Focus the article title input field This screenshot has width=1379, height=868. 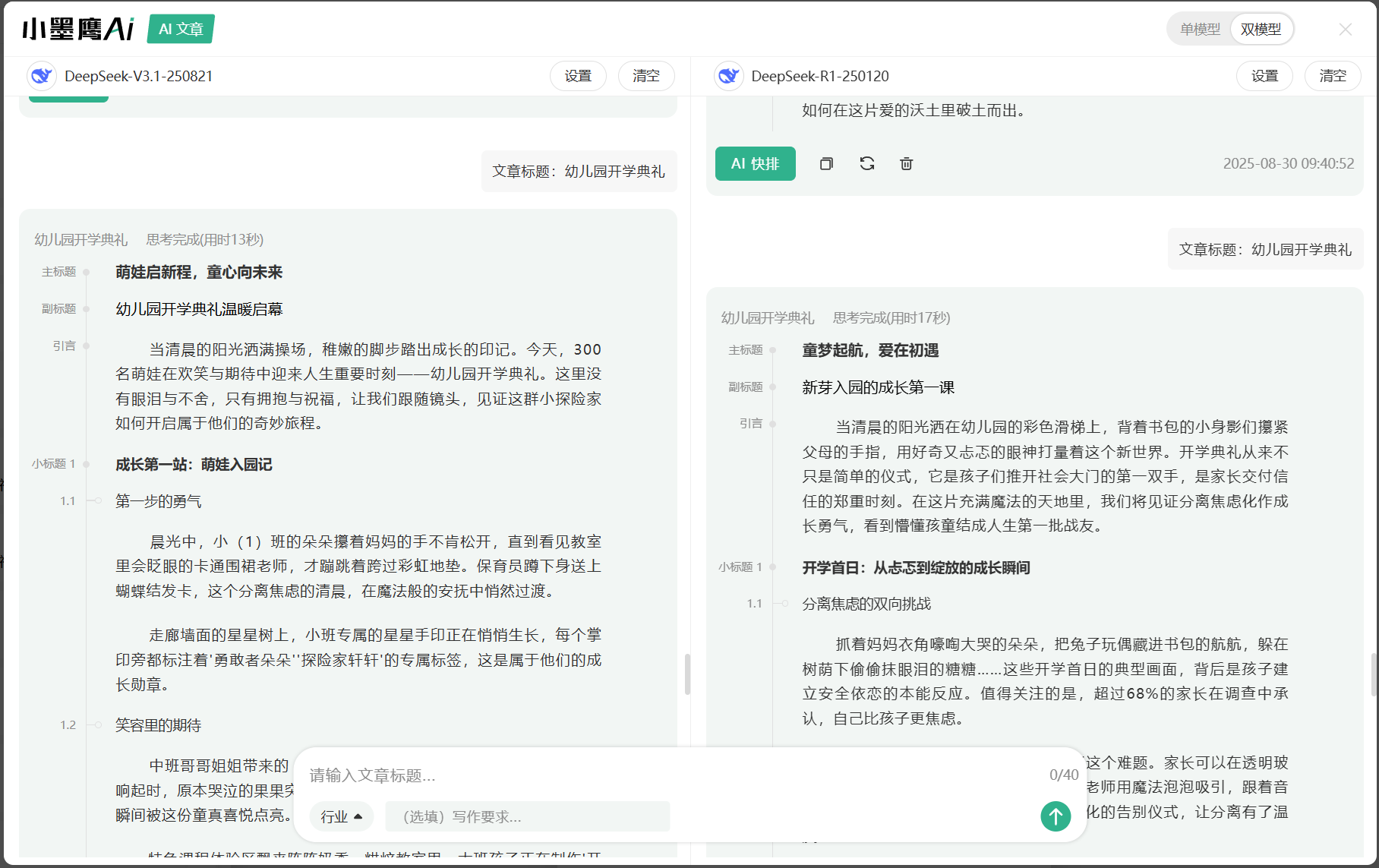click(x=668, y=775)
